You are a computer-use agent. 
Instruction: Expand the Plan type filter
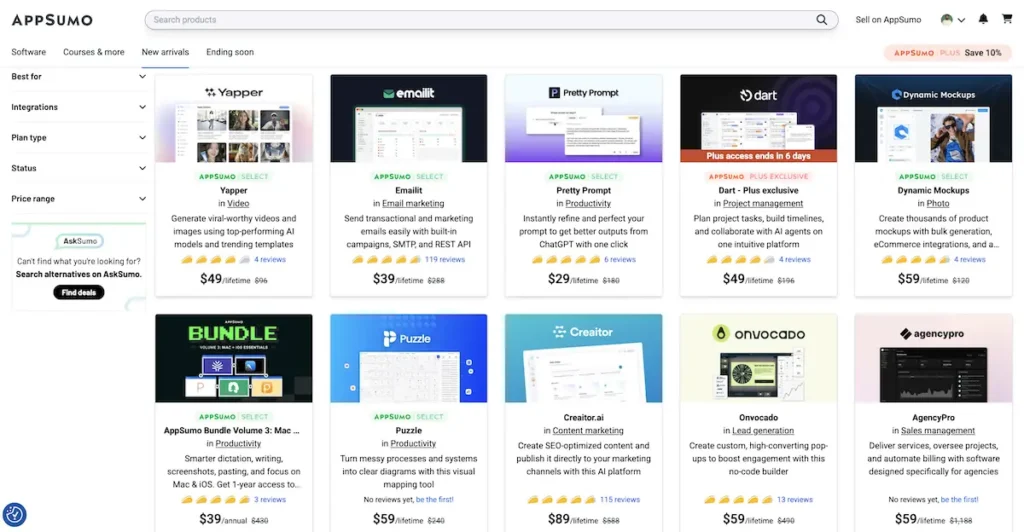coord(78,138)
